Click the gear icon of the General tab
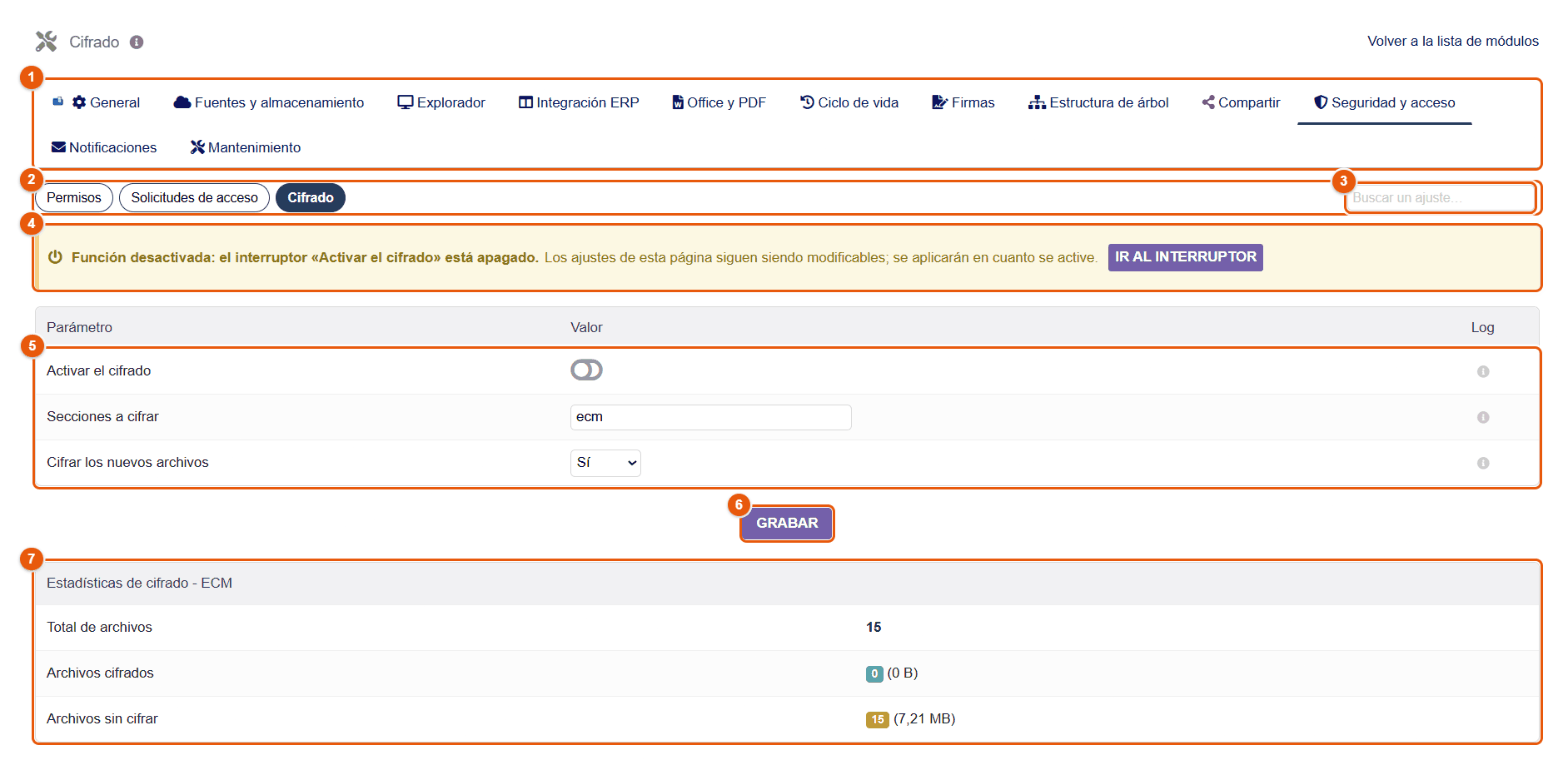Viewport: 1568px width, 760px height. pos(79,102)
